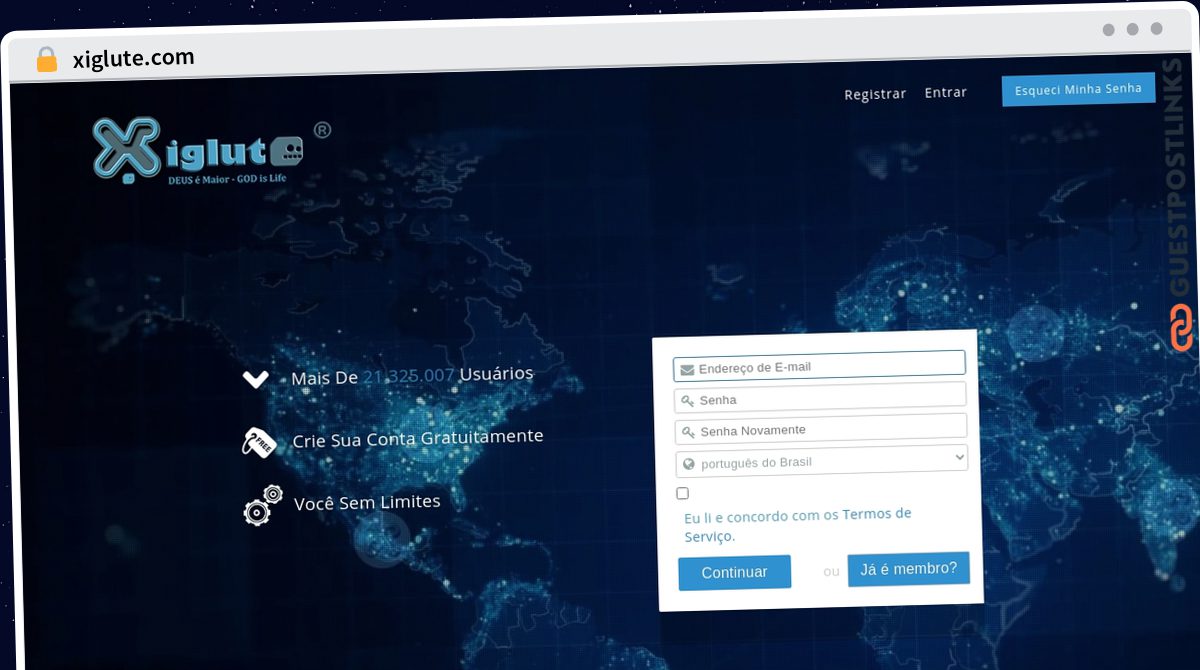Viewport: 1200px width, 670px height.
Task: Open the português do Brasil language dropdown
Action: point(821,460)
